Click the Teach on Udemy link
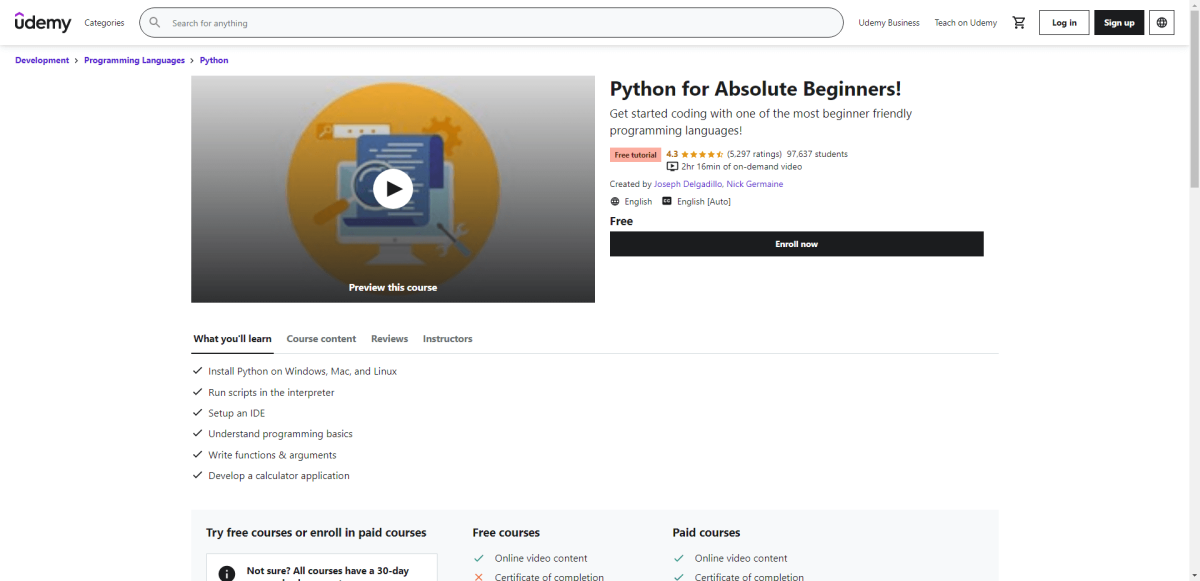The width and height of the screenshot is (1200, 581). (x=965, y=22)
